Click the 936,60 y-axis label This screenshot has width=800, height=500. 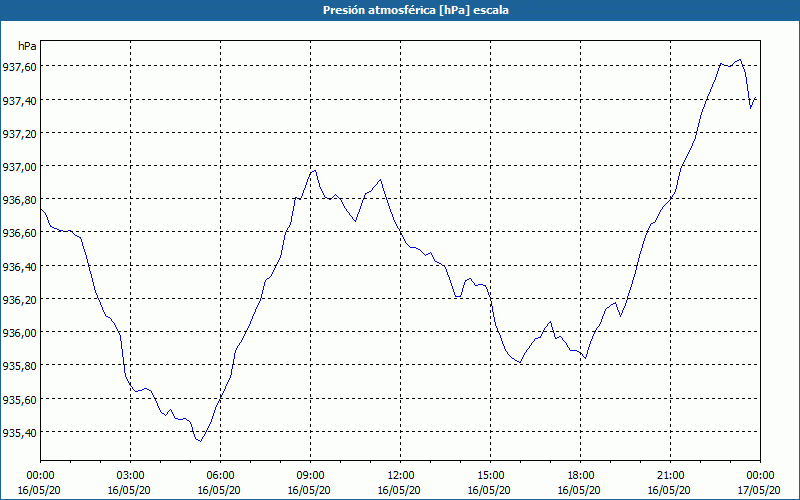coord(19,233)
